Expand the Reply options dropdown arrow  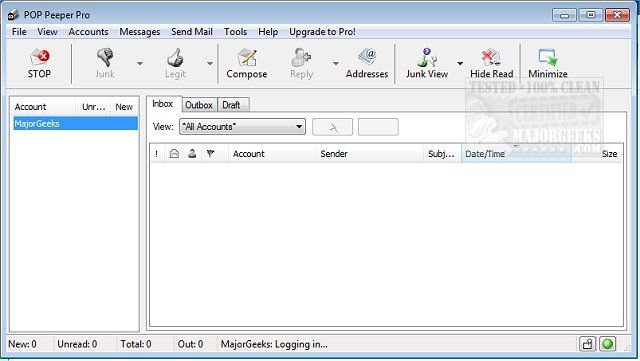point(336,64)
